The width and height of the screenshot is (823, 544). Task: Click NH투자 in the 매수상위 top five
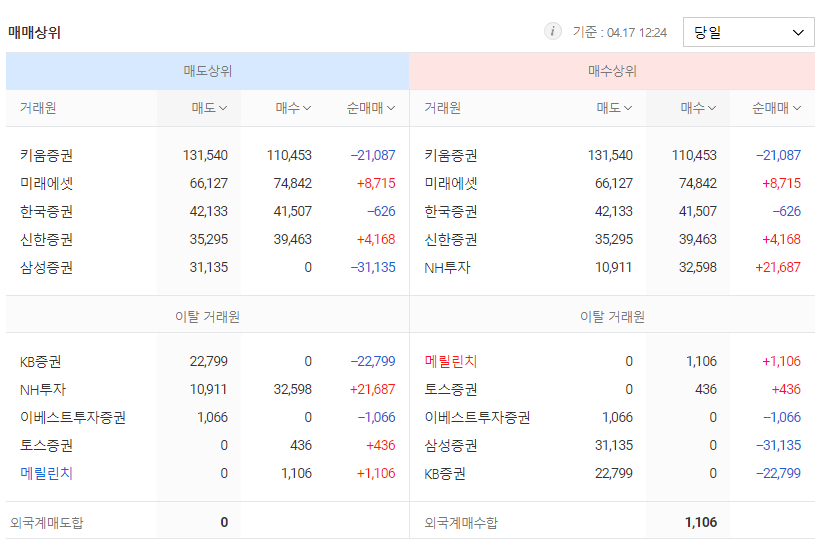coord(447,267)
